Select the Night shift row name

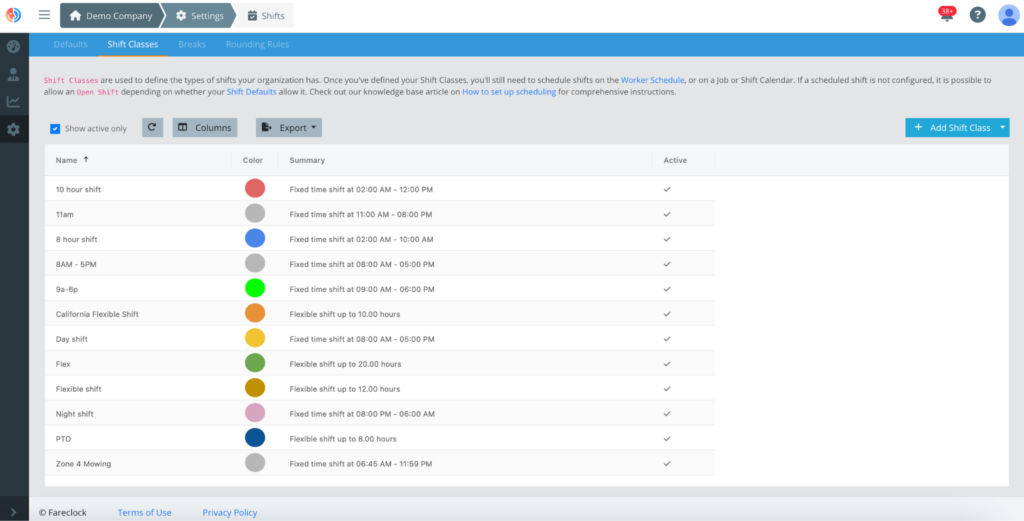point(75,414)
